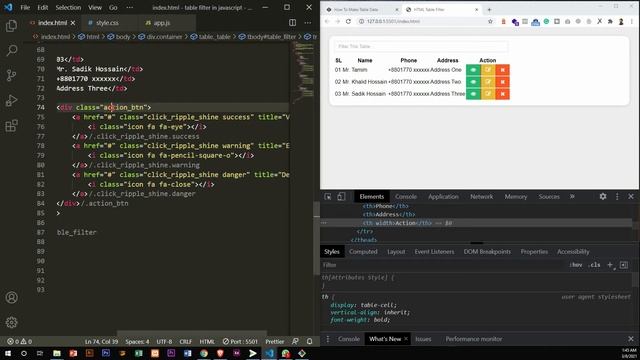Click the Filter This Table input
Image resolution: width=640 pixels, height=360 pixels.
click(421, 46)
